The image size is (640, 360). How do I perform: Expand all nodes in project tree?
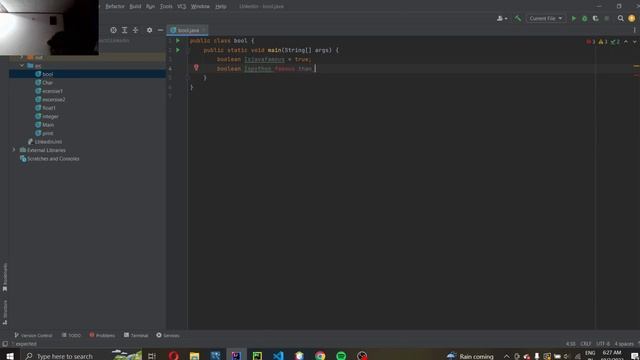[124, 30]
